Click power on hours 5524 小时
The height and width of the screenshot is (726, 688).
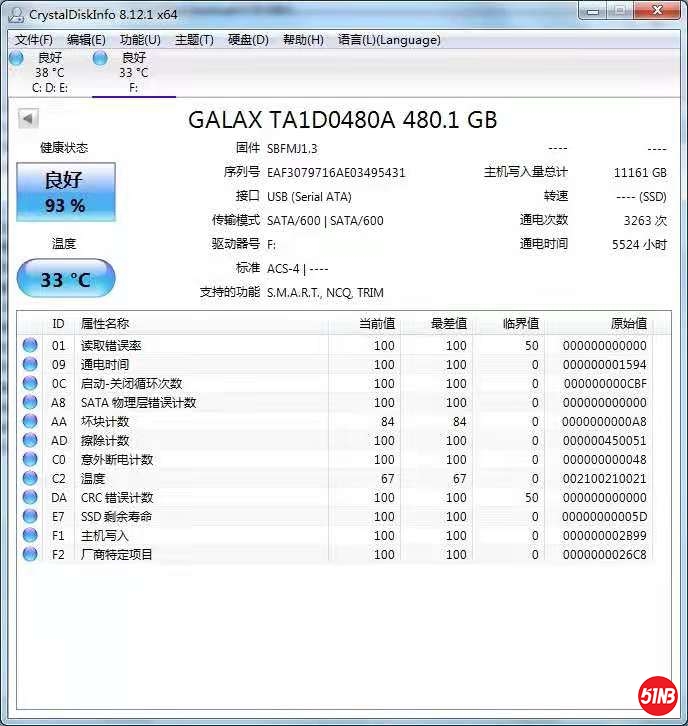pos(639,244)
